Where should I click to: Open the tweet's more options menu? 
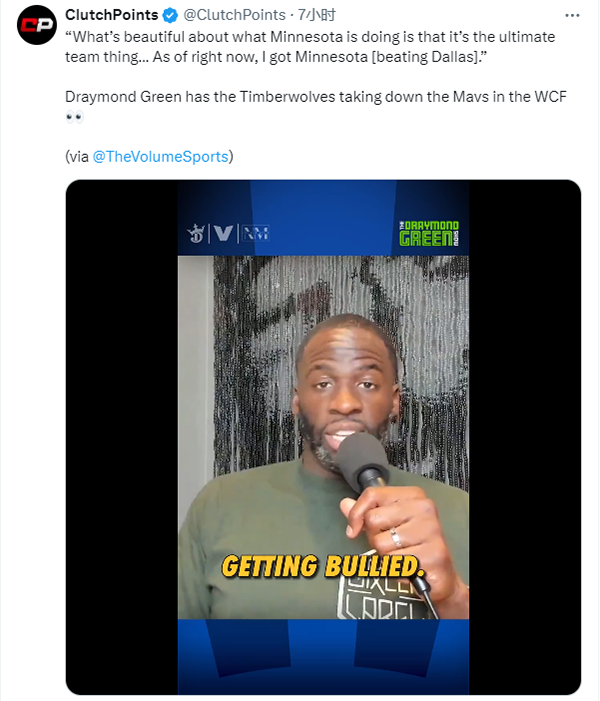click(x=571, y=16)
